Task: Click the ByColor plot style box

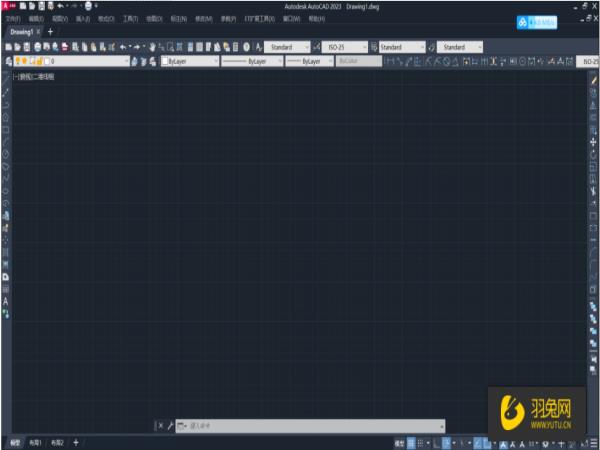Action: click(x=358, y=61)
